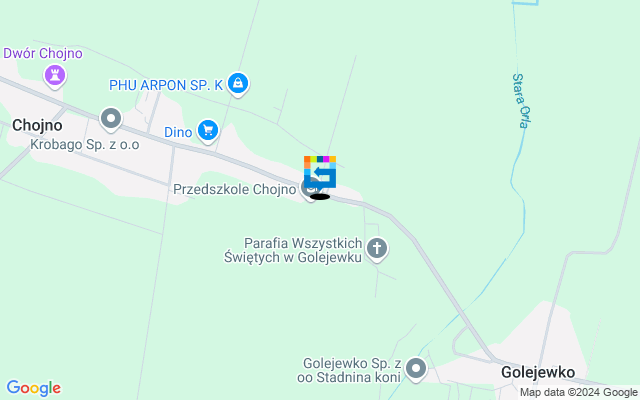Select Golejewko Sp. z oo Stadnina koni text

(350, 370)
